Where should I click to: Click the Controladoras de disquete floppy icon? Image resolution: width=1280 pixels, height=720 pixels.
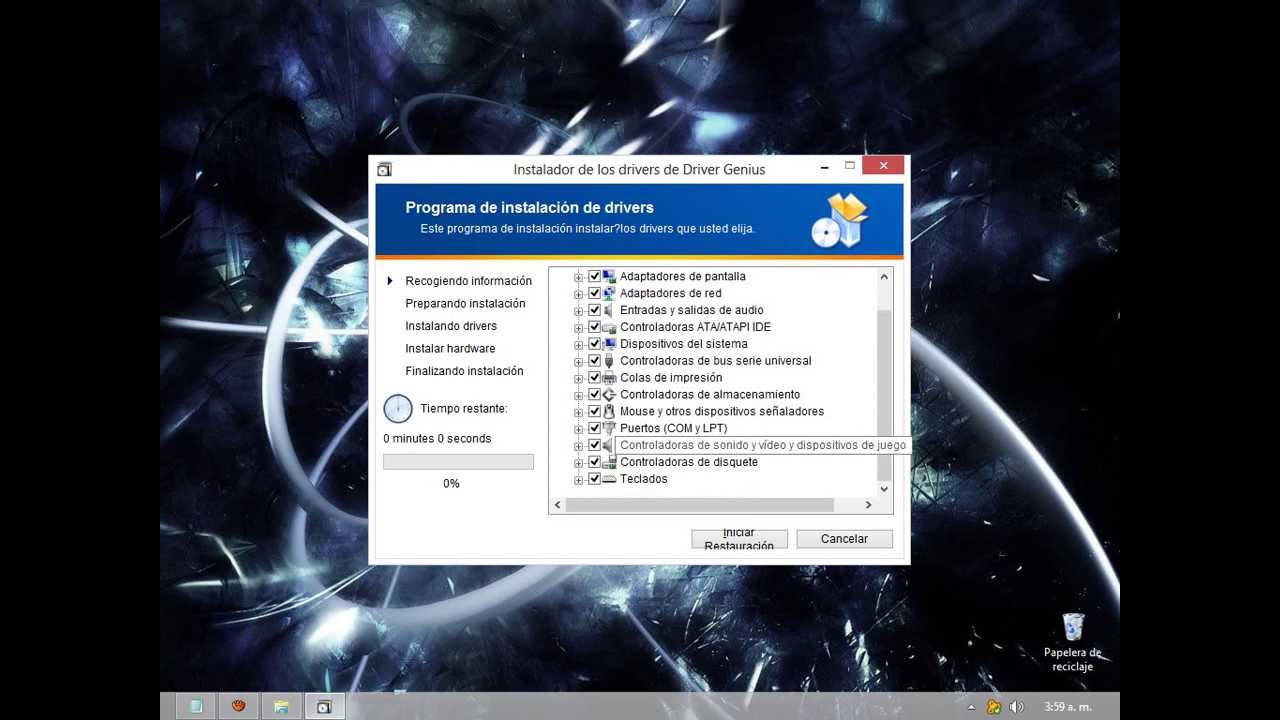[x=609, y=462]
